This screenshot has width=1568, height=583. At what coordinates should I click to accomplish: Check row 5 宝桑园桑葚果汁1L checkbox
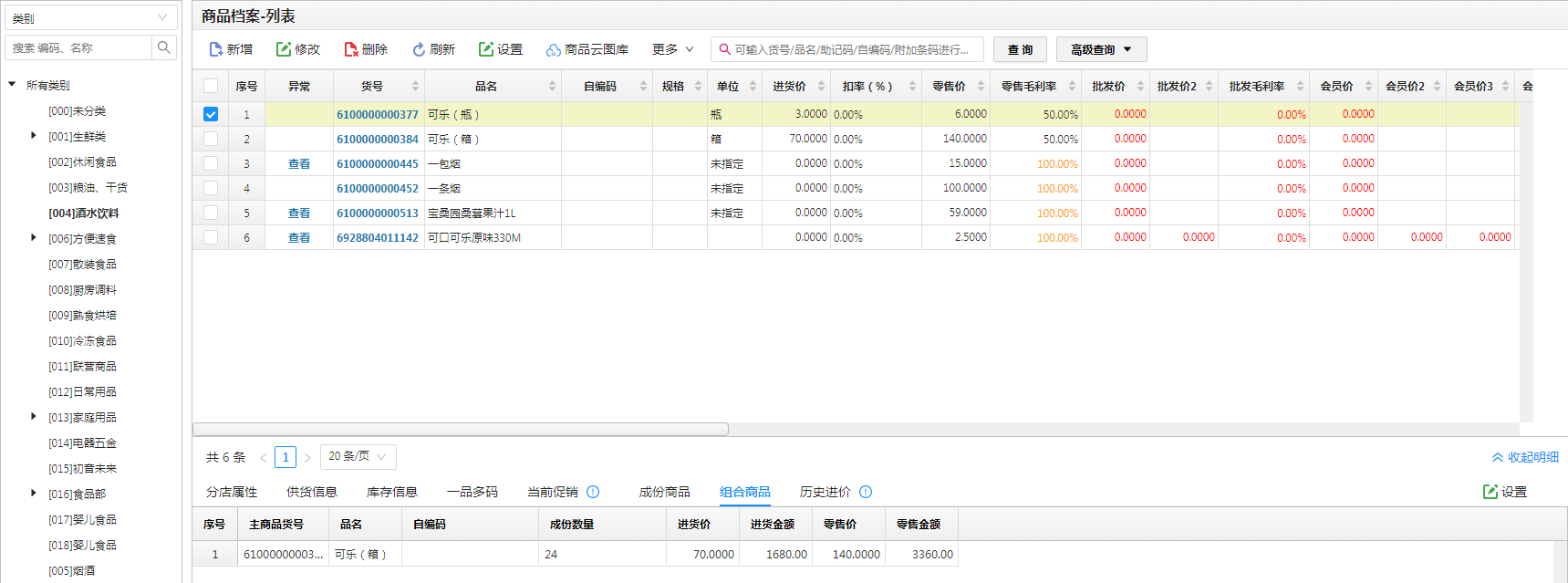(211, 213)
